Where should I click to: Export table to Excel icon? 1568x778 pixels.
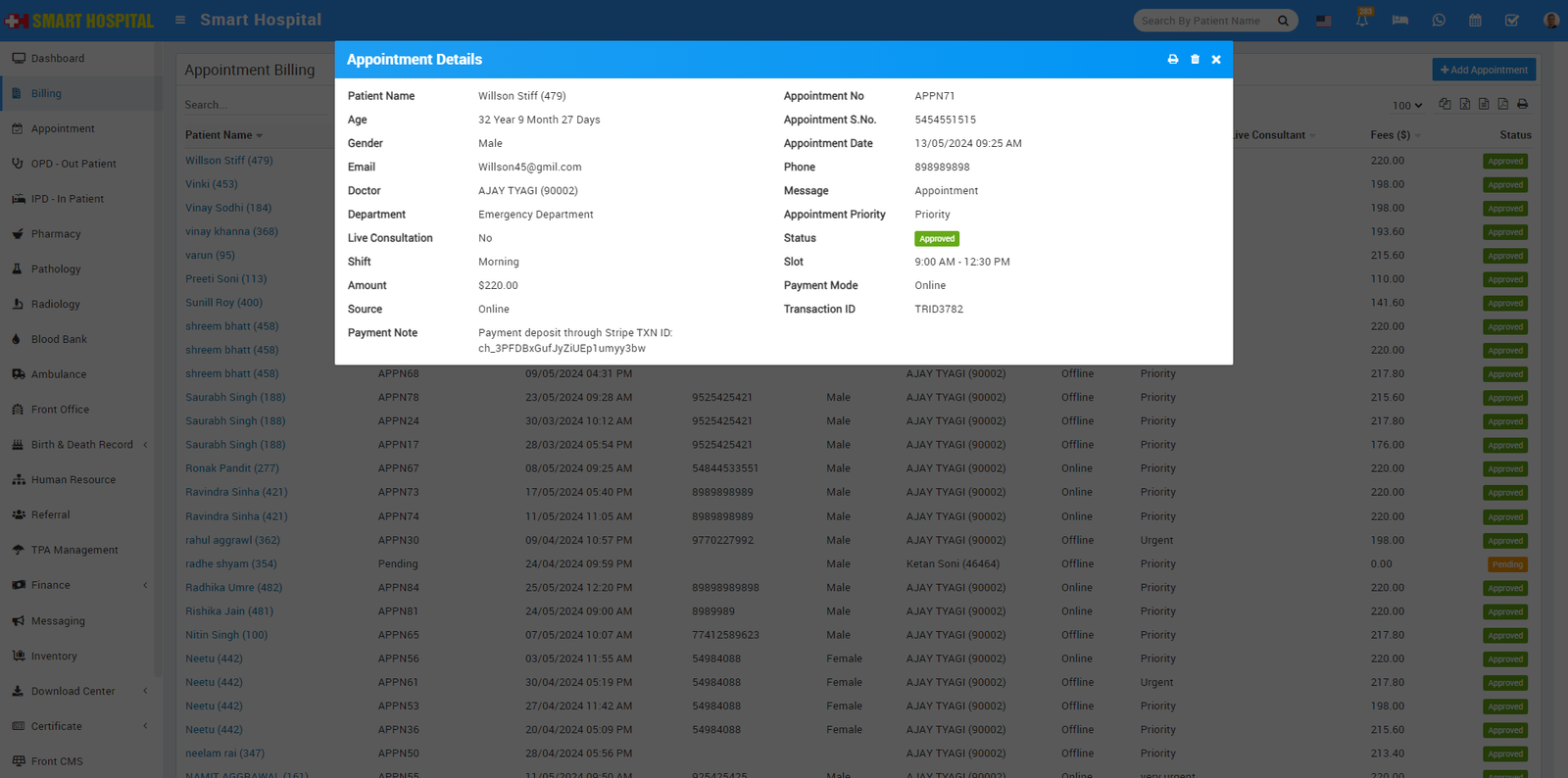click(x=1464, y=104)
